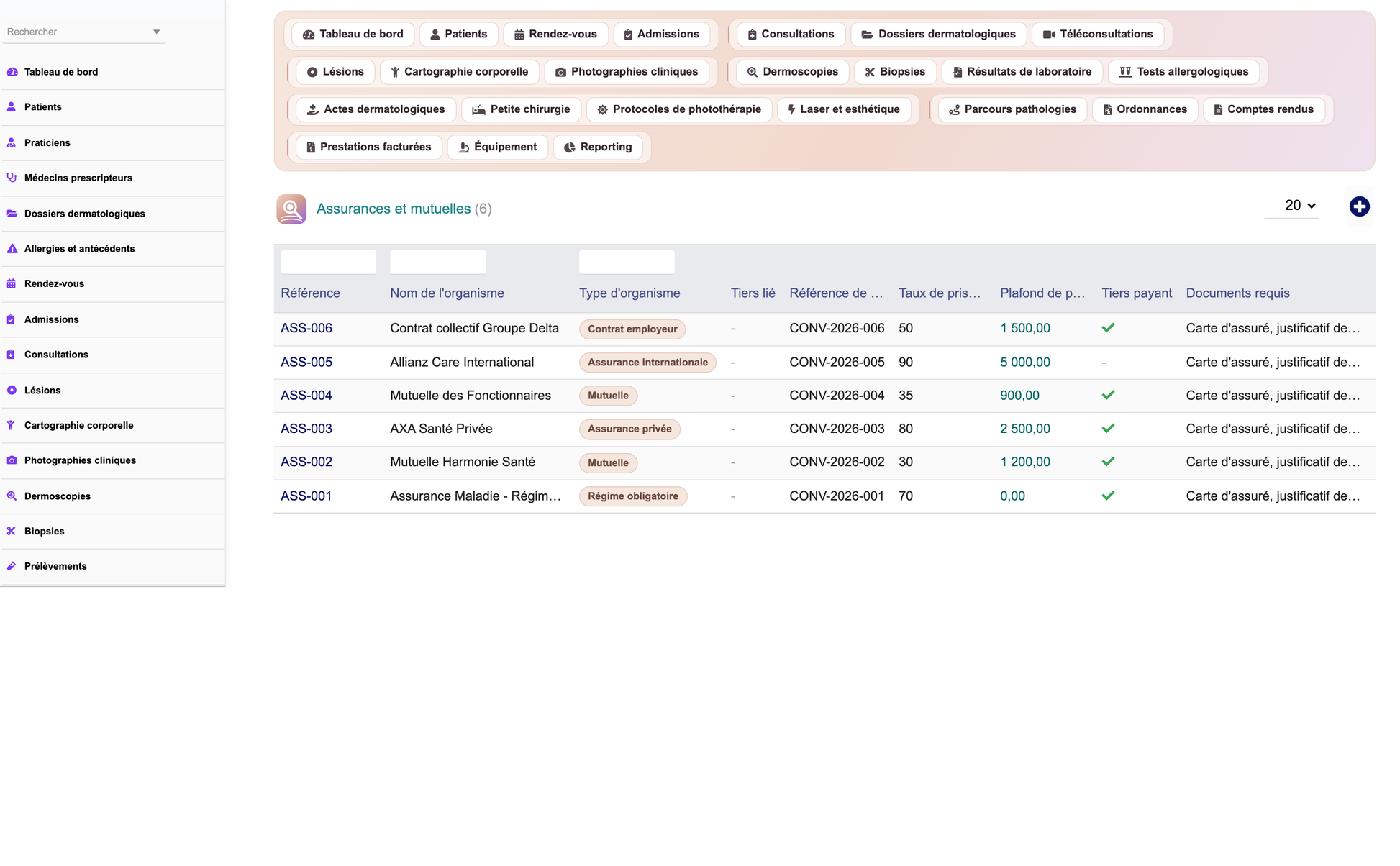The width and height of the screenshot is (1400, 866).
Task: Click the blue plus add-record icon
Action: pyautogui.click(x=1359, y=206)
